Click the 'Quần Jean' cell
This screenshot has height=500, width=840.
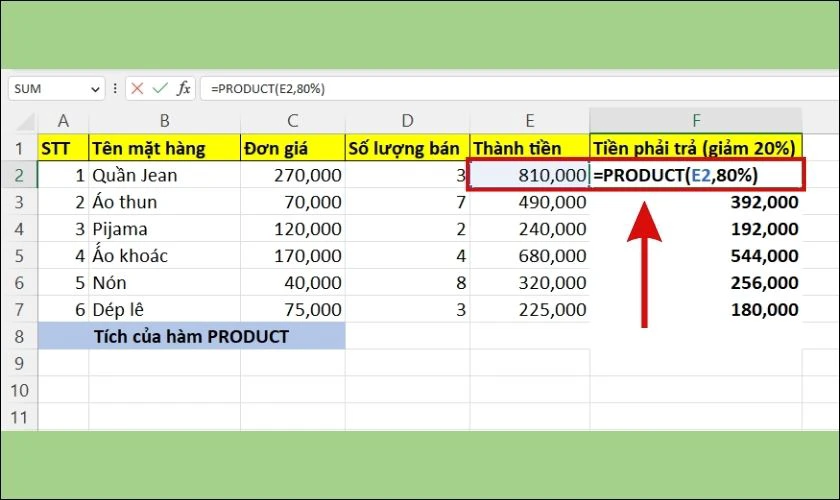click(x=164, y=175)
